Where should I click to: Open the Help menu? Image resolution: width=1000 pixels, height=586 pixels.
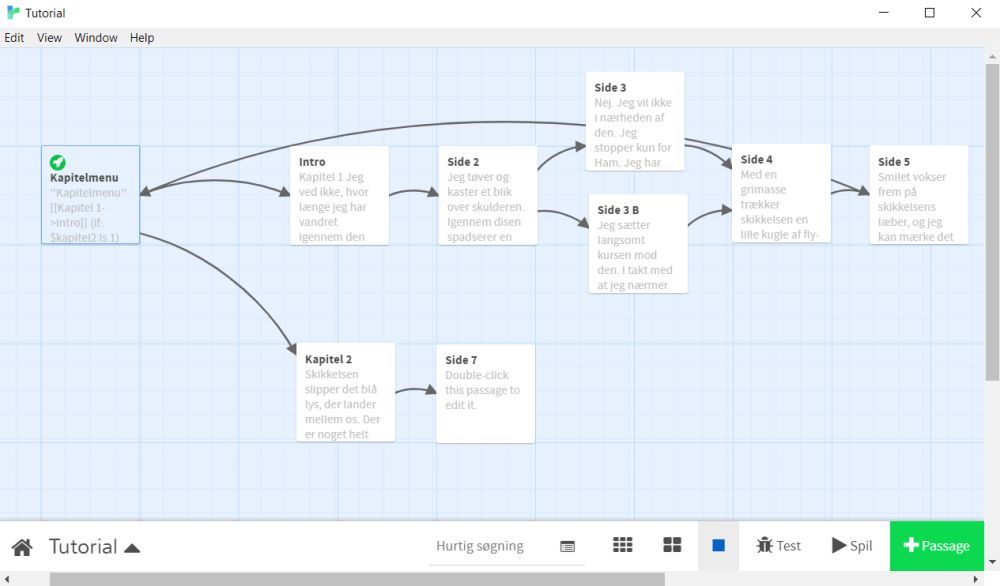tap(141, 37)
